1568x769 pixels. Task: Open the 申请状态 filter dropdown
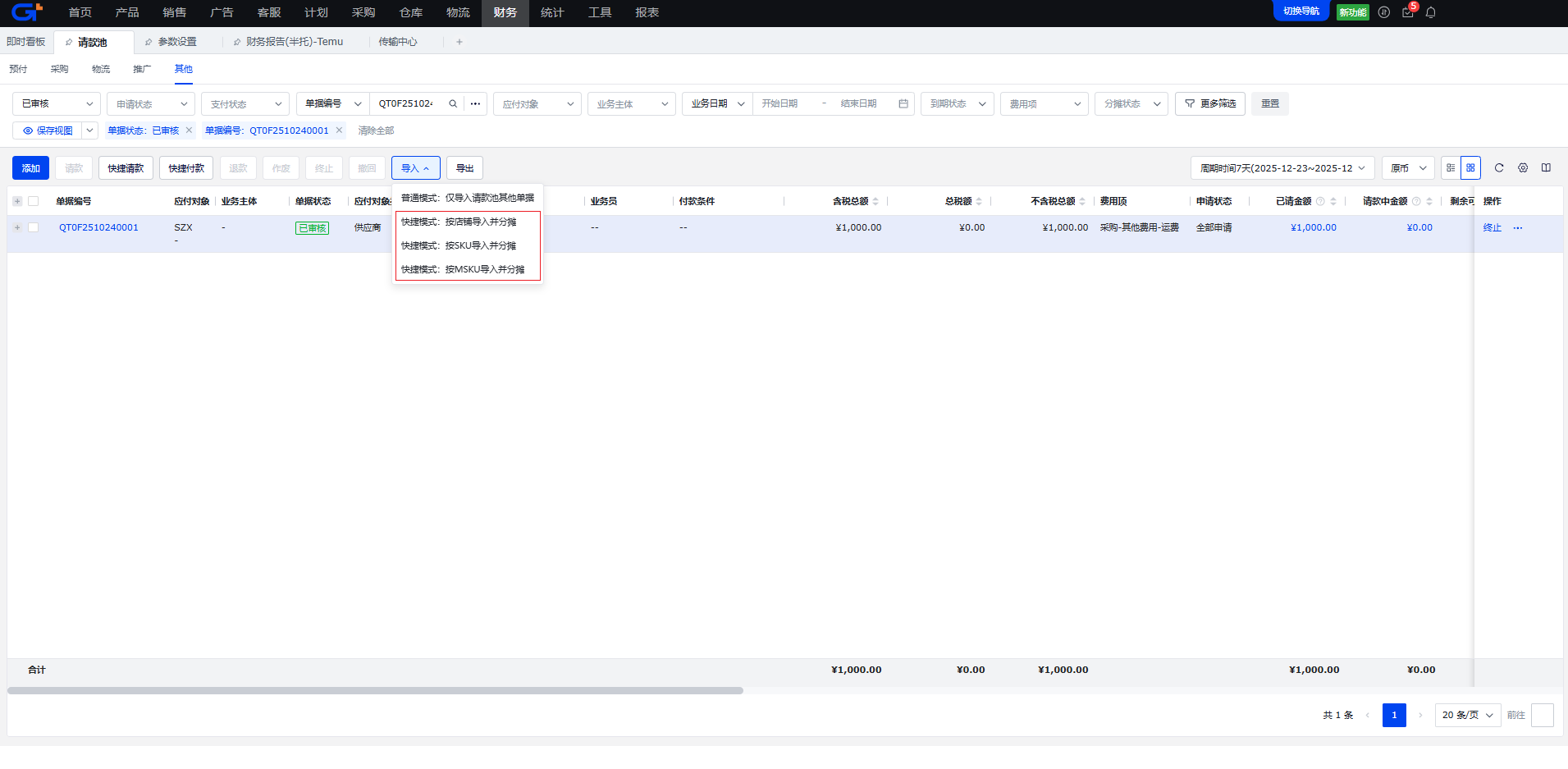coord(151,104)
